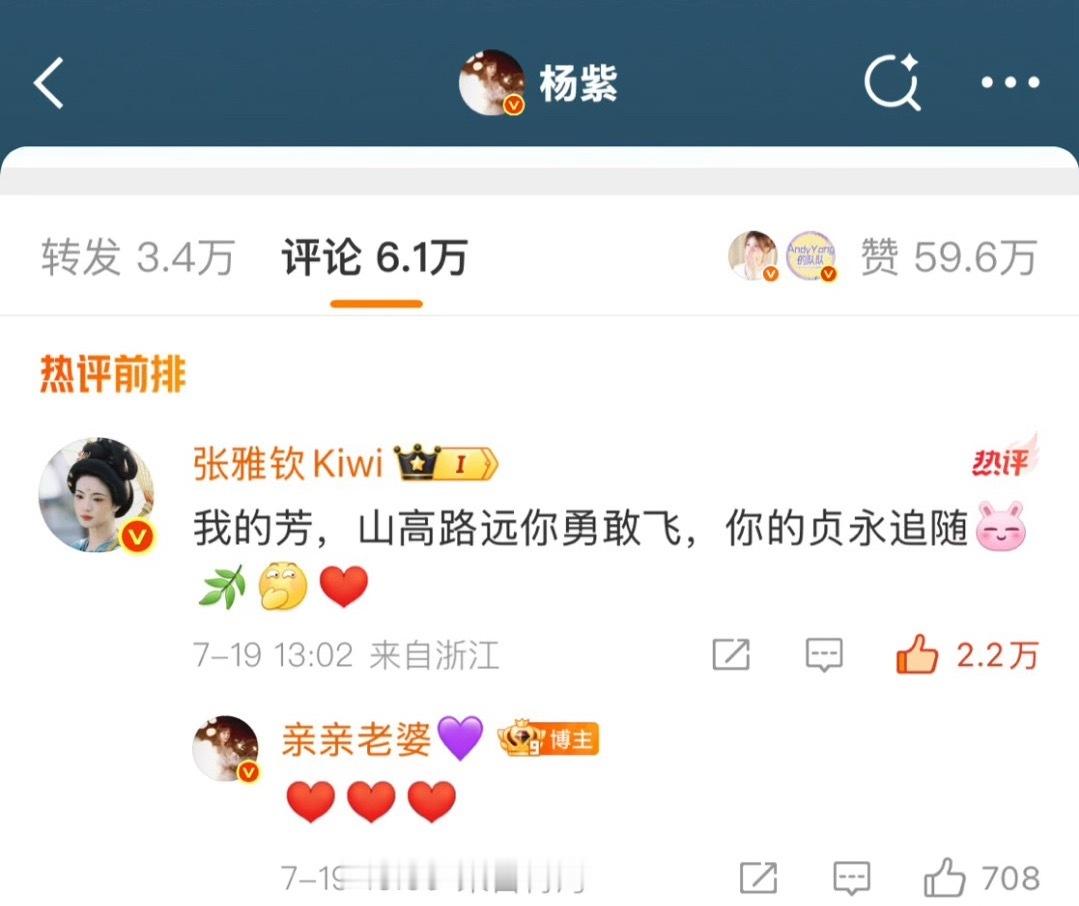Reply to 张雅钦's comment via bubble icon

tap(824, 654)
